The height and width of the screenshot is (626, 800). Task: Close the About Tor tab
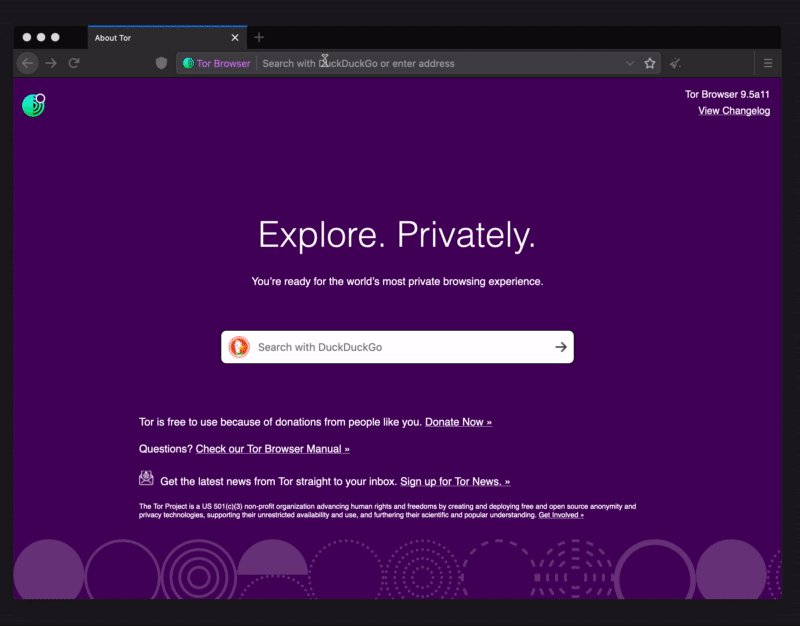[x=235, y=38]
